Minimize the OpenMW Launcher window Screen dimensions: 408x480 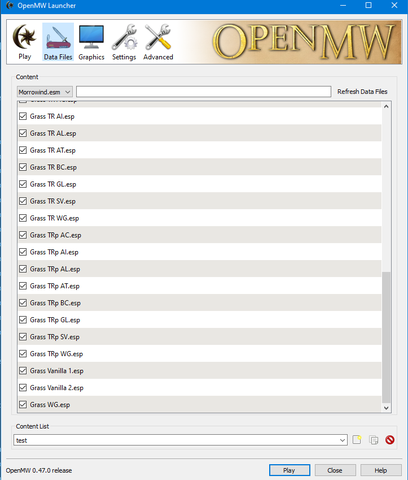[343, 5]
